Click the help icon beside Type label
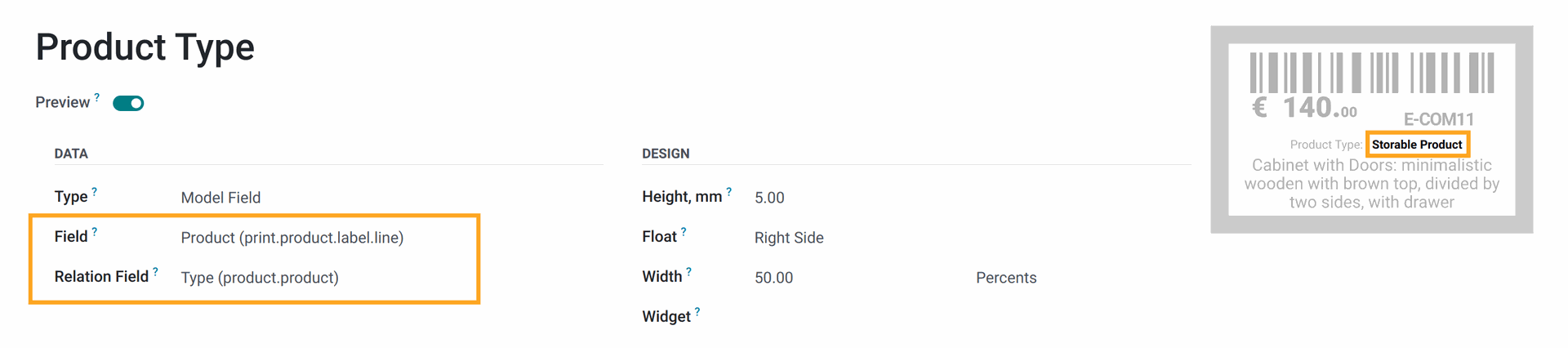 (95, 192)
